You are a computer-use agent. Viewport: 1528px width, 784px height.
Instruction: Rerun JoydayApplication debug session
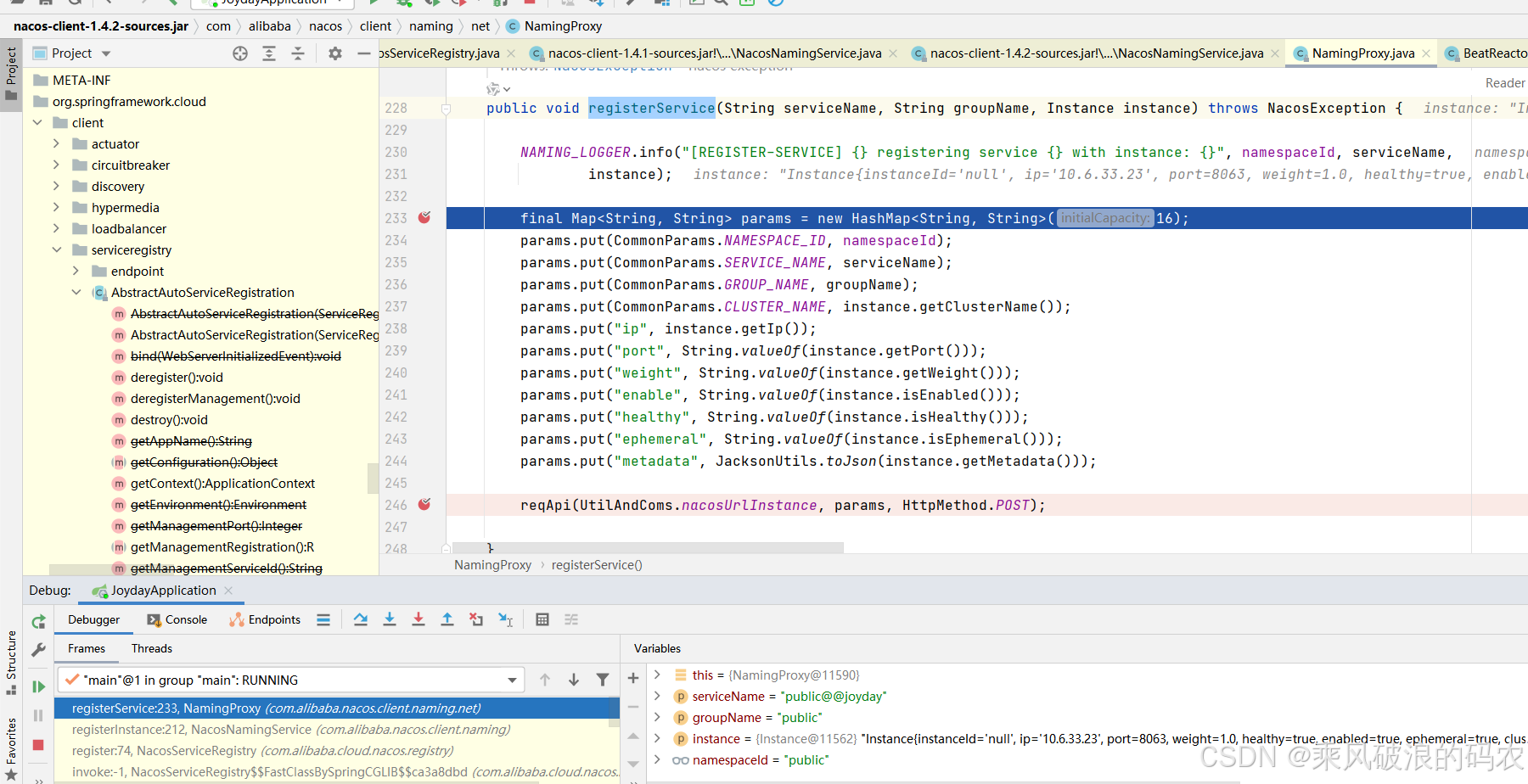pos(38,622)
